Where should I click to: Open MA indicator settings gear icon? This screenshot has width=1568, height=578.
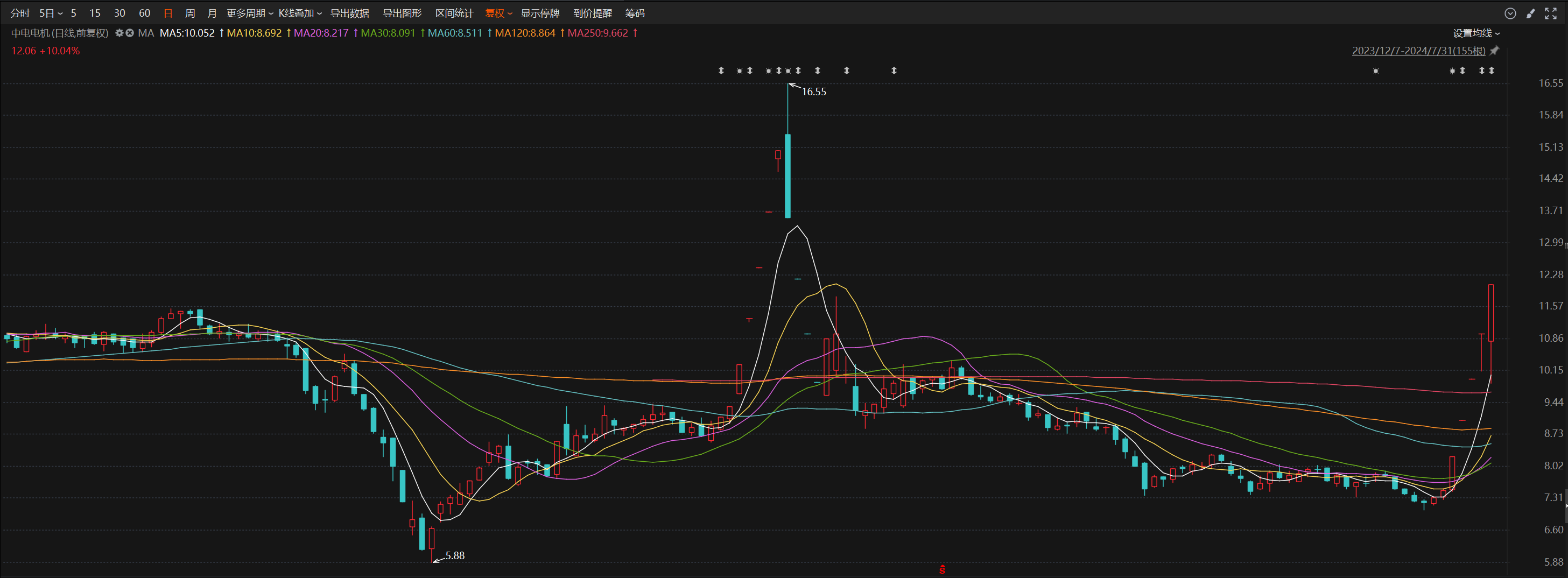click(119, 33)
